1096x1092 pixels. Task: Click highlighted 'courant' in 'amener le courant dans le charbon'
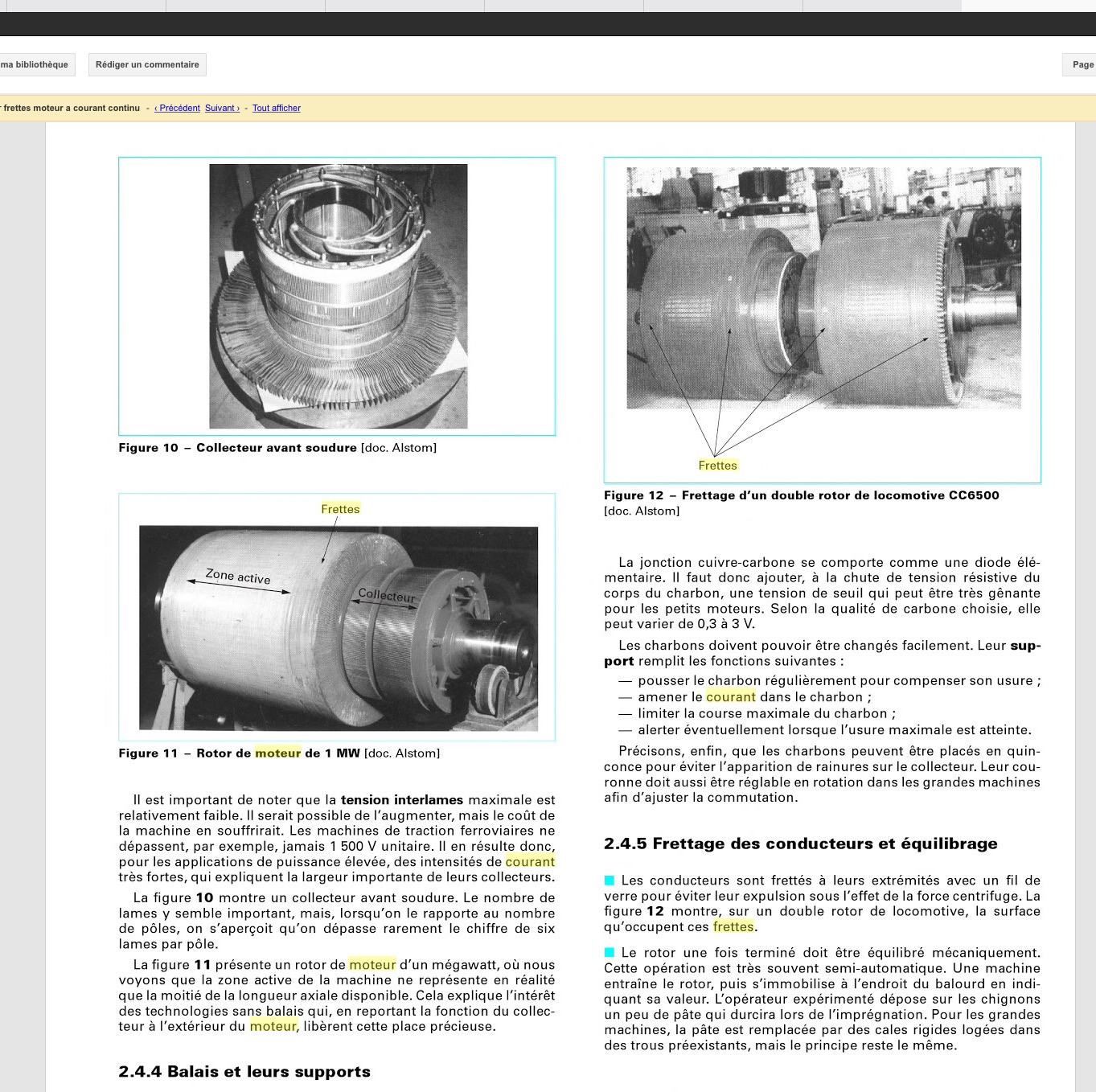coord(731,697)
